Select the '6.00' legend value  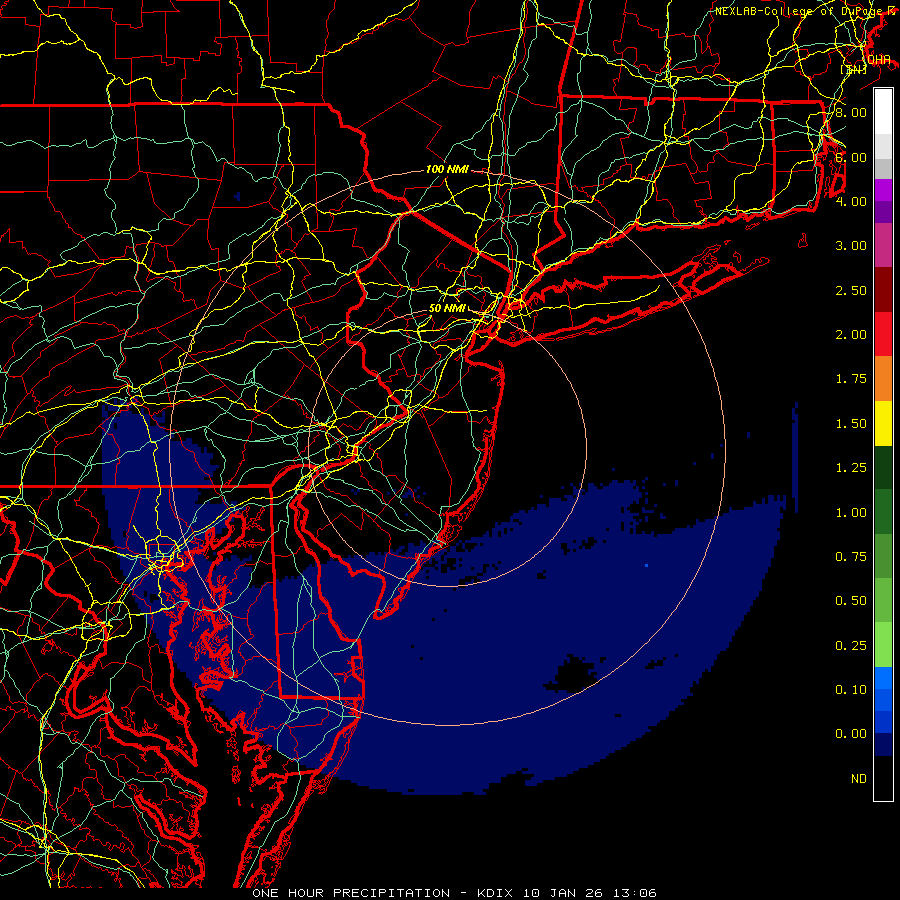pyautogui.click(x=851, y=157)
